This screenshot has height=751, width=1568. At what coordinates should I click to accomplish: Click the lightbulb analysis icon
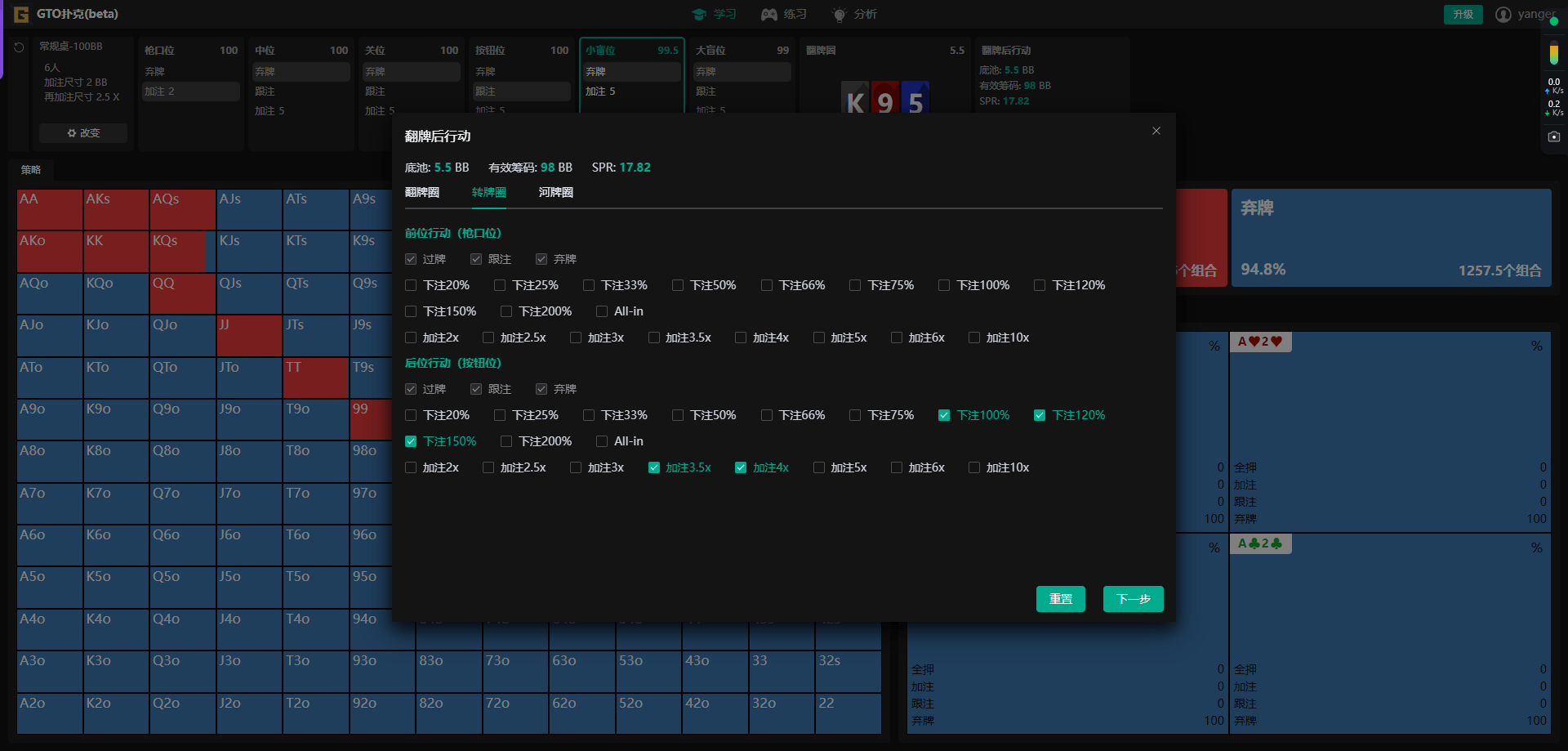click(839, 14)
